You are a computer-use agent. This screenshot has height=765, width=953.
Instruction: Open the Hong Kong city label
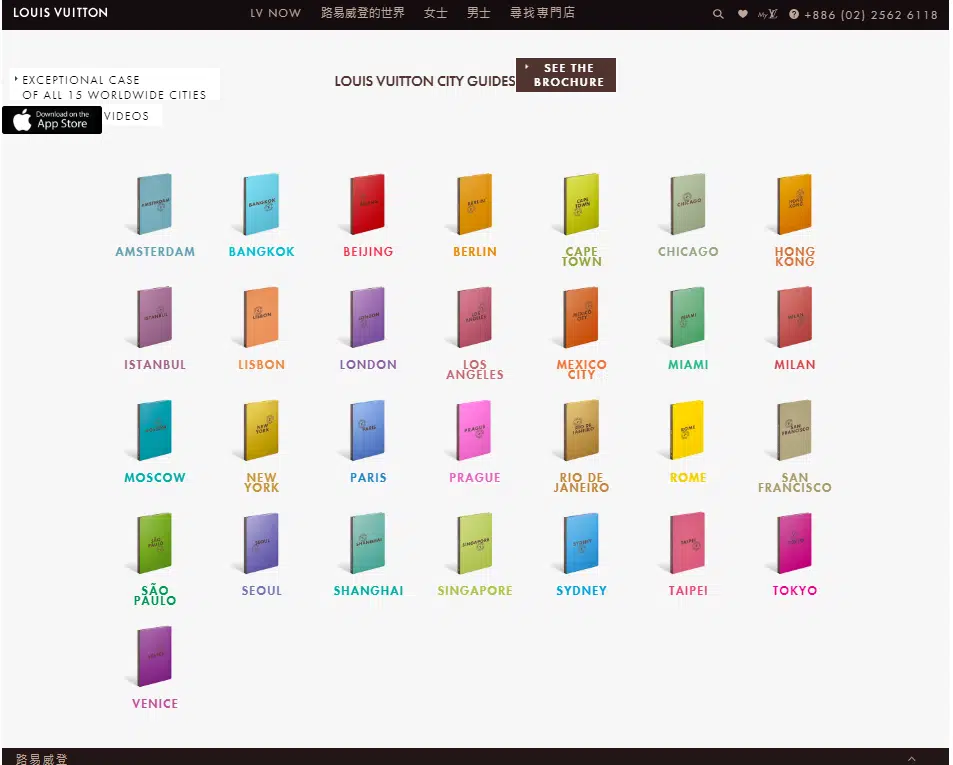point(794,256)
